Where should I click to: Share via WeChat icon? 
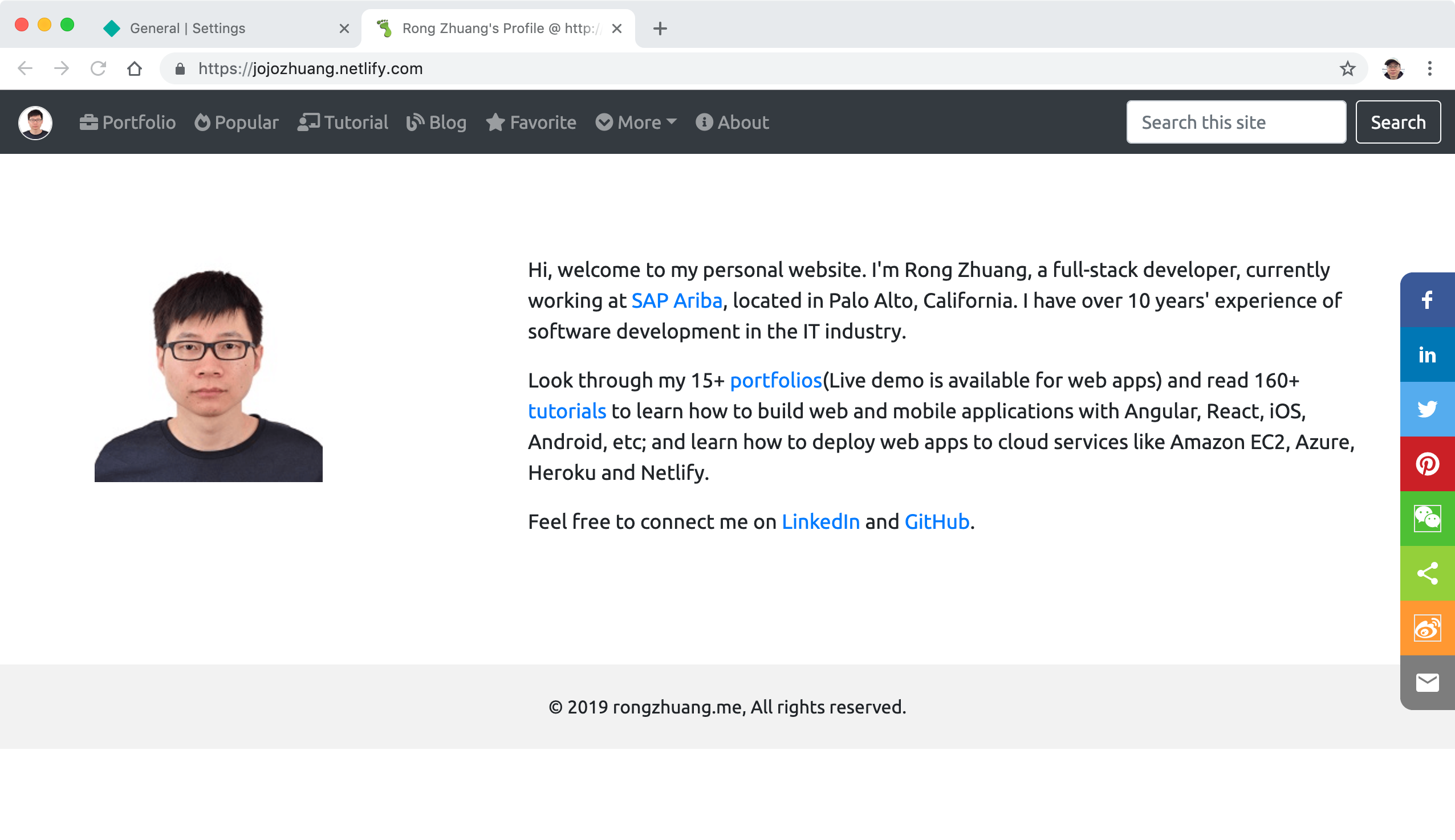[1426, 519]
